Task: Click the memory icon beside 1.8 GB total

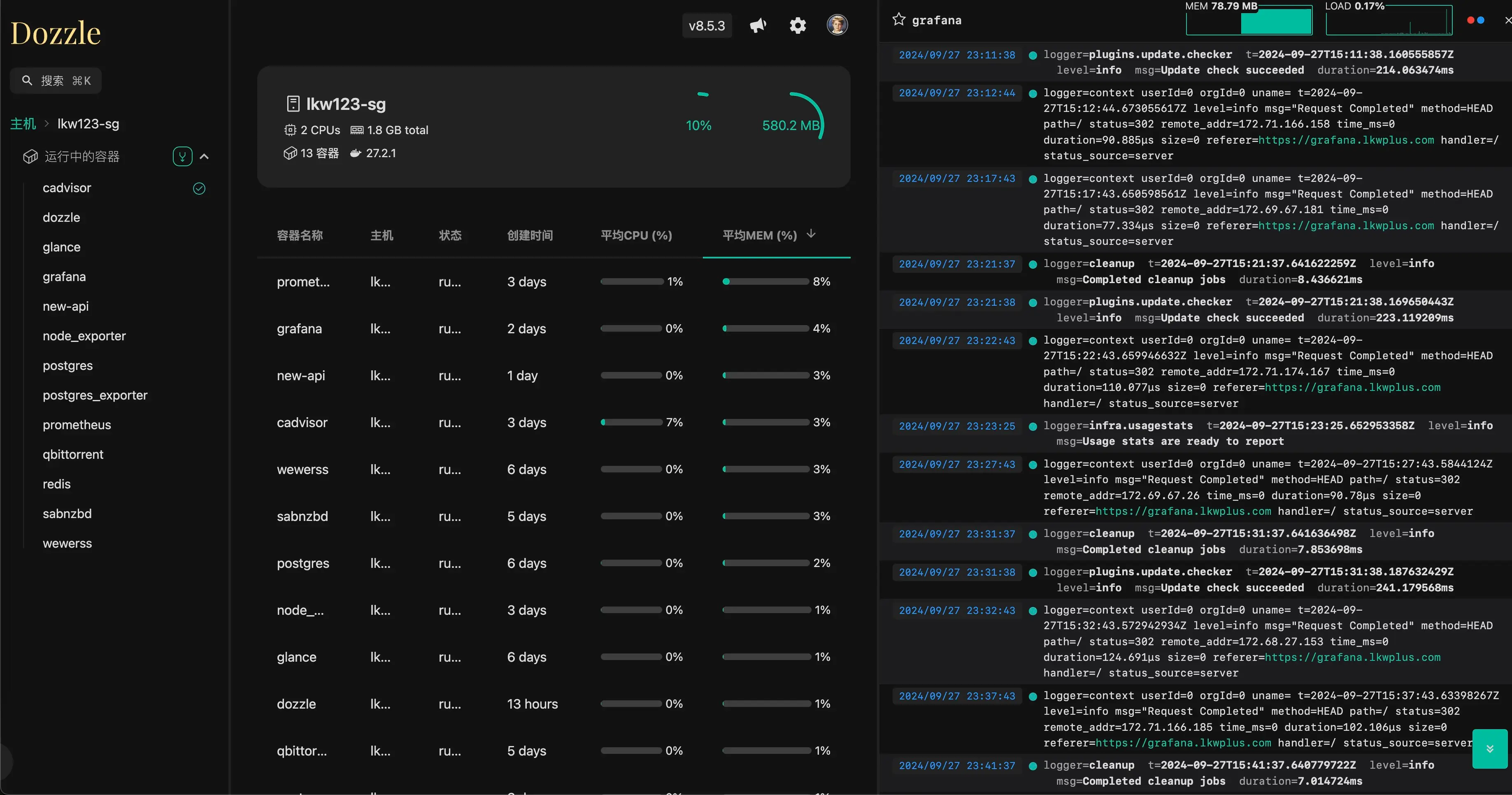Action: (357, 130)
